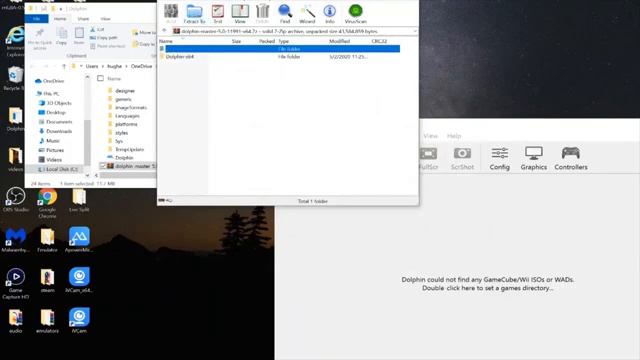Open the File tab in Explorer
Image resolution: width=640 pixels, height=360 pixels.
[36, 19]
